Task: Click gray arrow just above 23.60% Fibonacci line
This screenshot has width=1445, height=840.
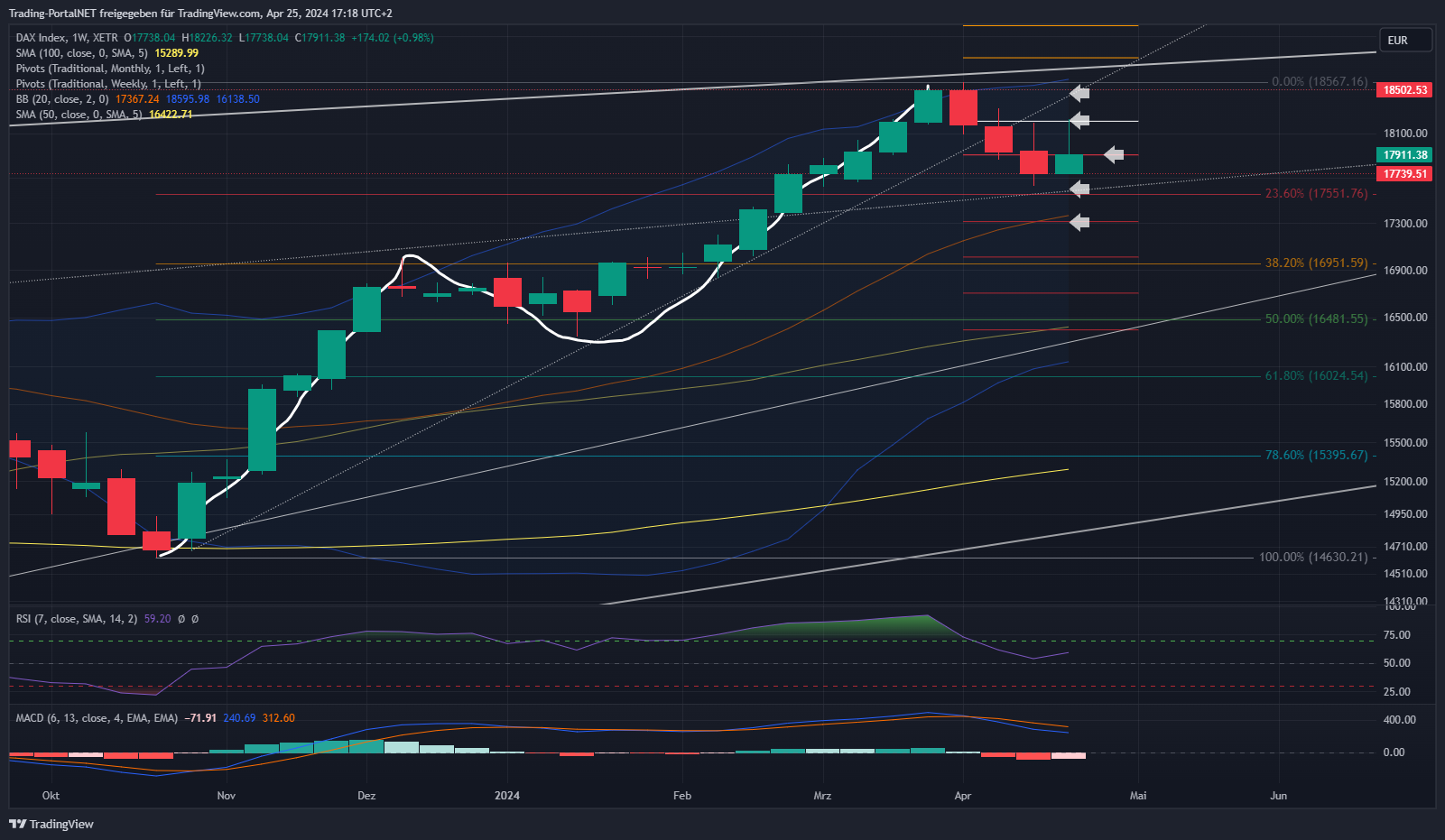Action: click(x=1079, y=189)
